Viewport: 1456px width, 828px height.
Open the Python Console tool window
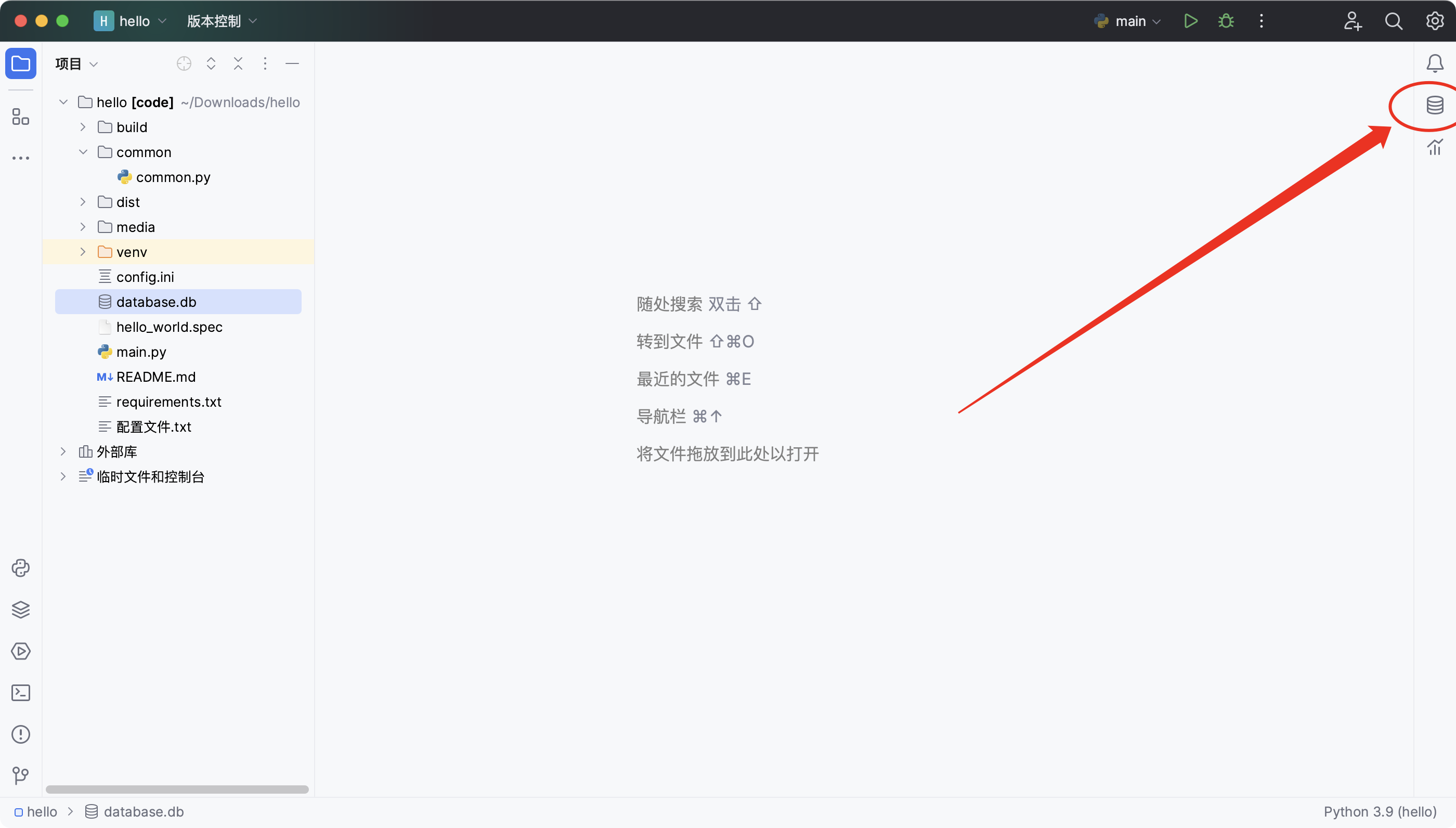pyautogui.click(x=20, y=568)
